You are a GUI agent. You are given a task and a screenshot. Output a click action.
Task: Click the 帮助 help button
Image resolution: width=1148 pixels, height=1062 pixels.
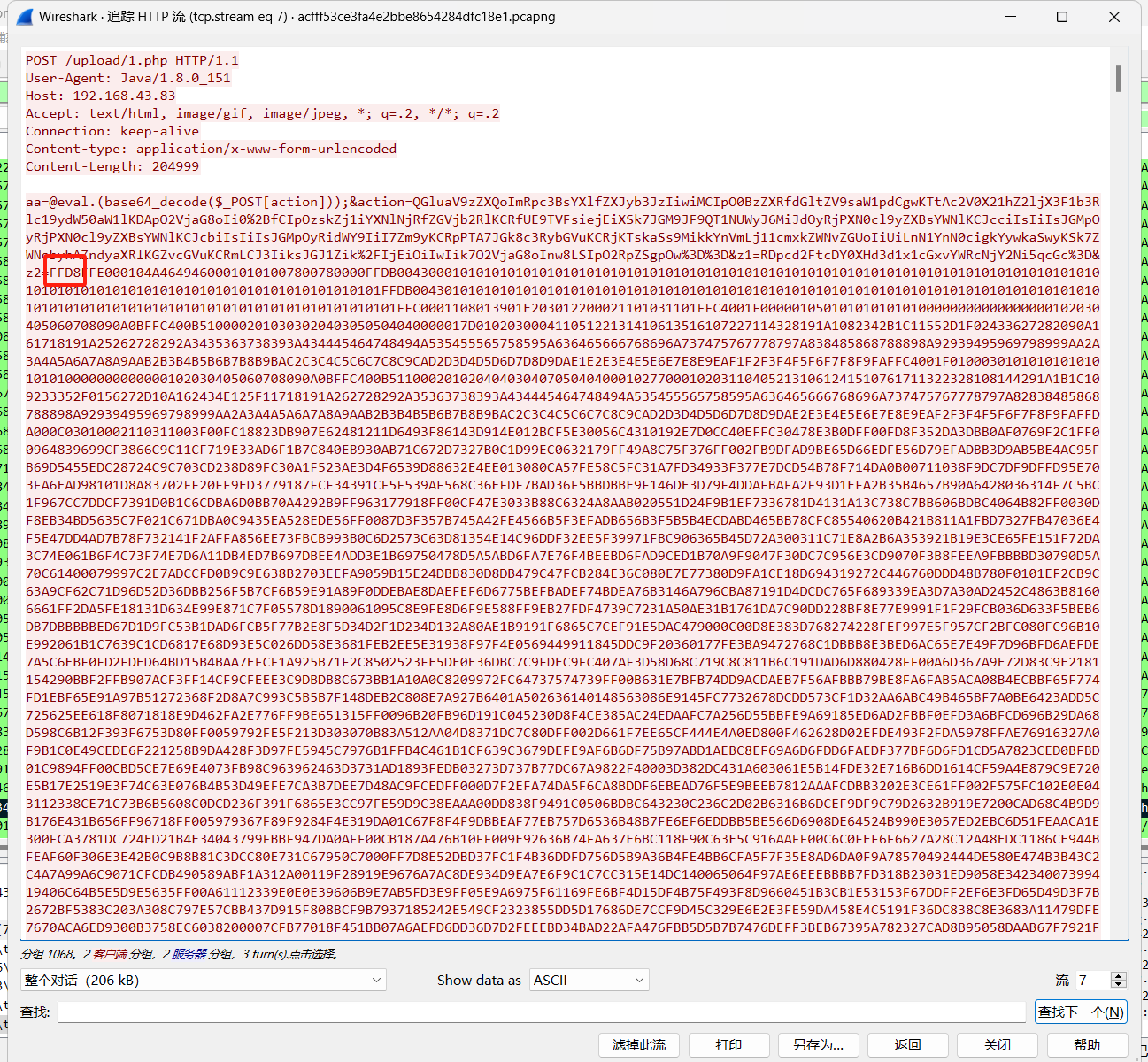[x=1087, y=1045]
